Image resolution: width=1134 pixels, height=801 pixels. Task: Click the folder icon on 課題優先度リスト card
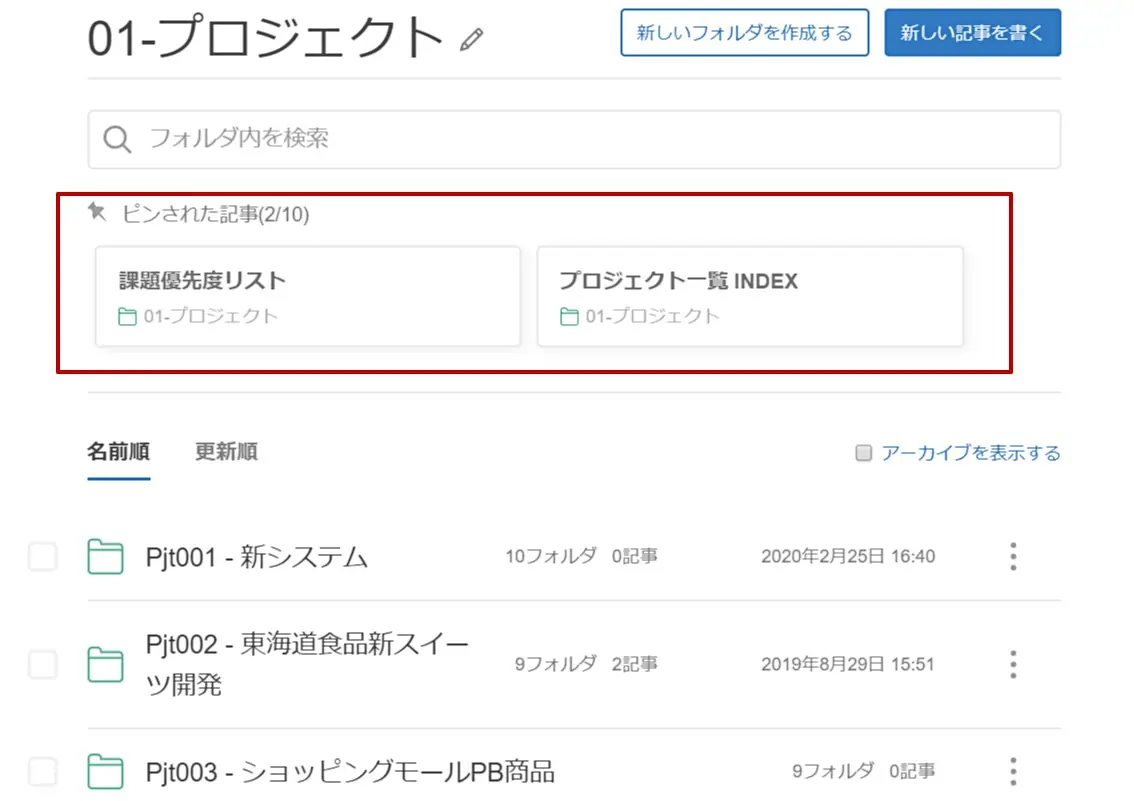[x=128, y=316]
